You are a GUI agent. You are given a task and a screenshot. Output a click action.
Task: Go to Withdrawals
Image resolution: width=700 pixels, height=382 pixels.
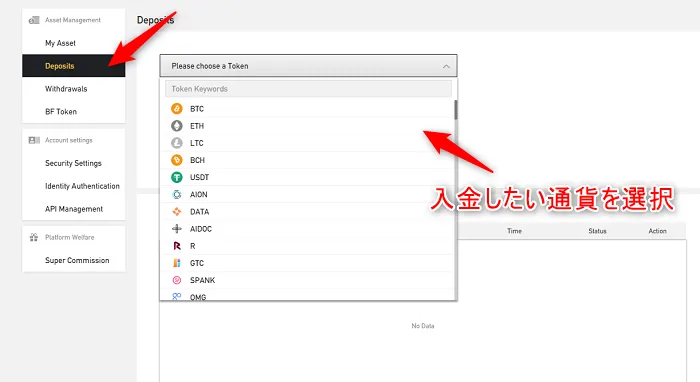[x=66, y=89]
